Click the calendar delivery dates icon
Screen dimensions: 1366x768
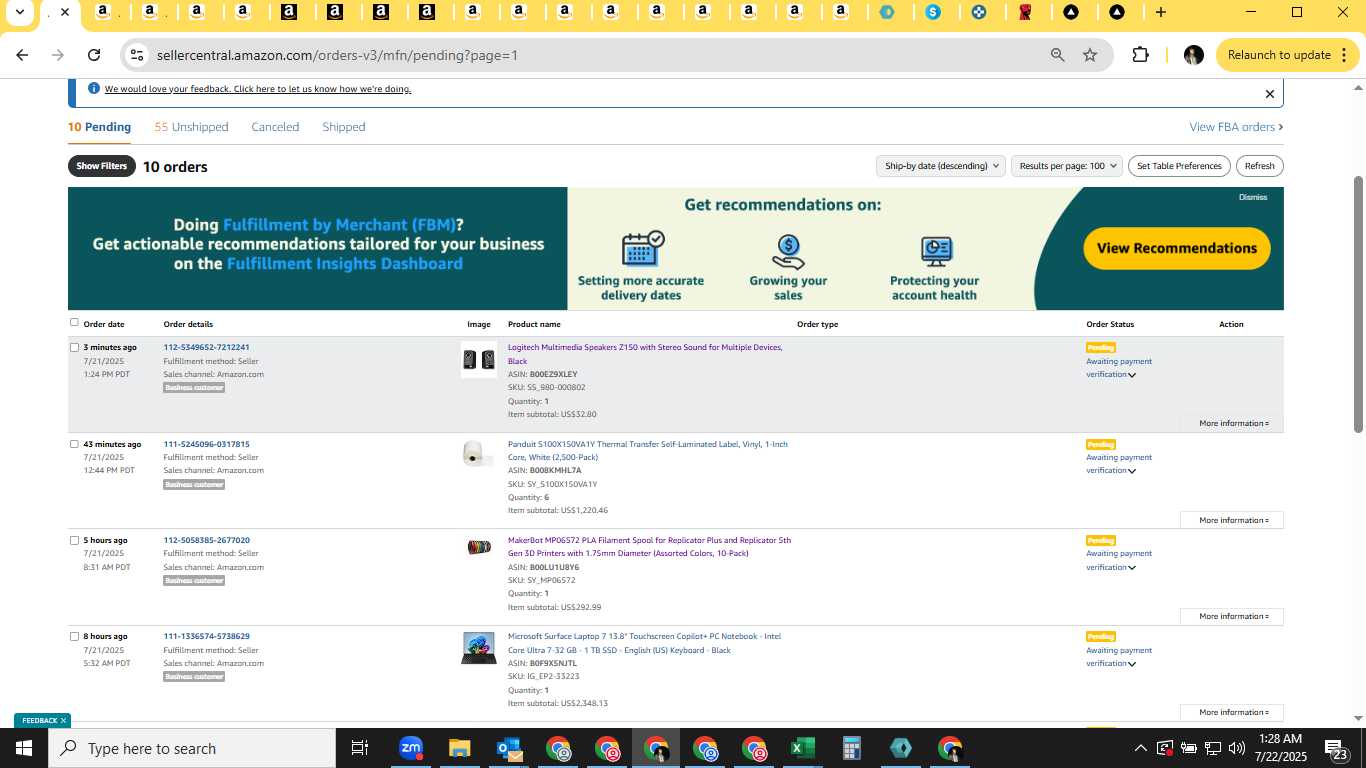642,248
